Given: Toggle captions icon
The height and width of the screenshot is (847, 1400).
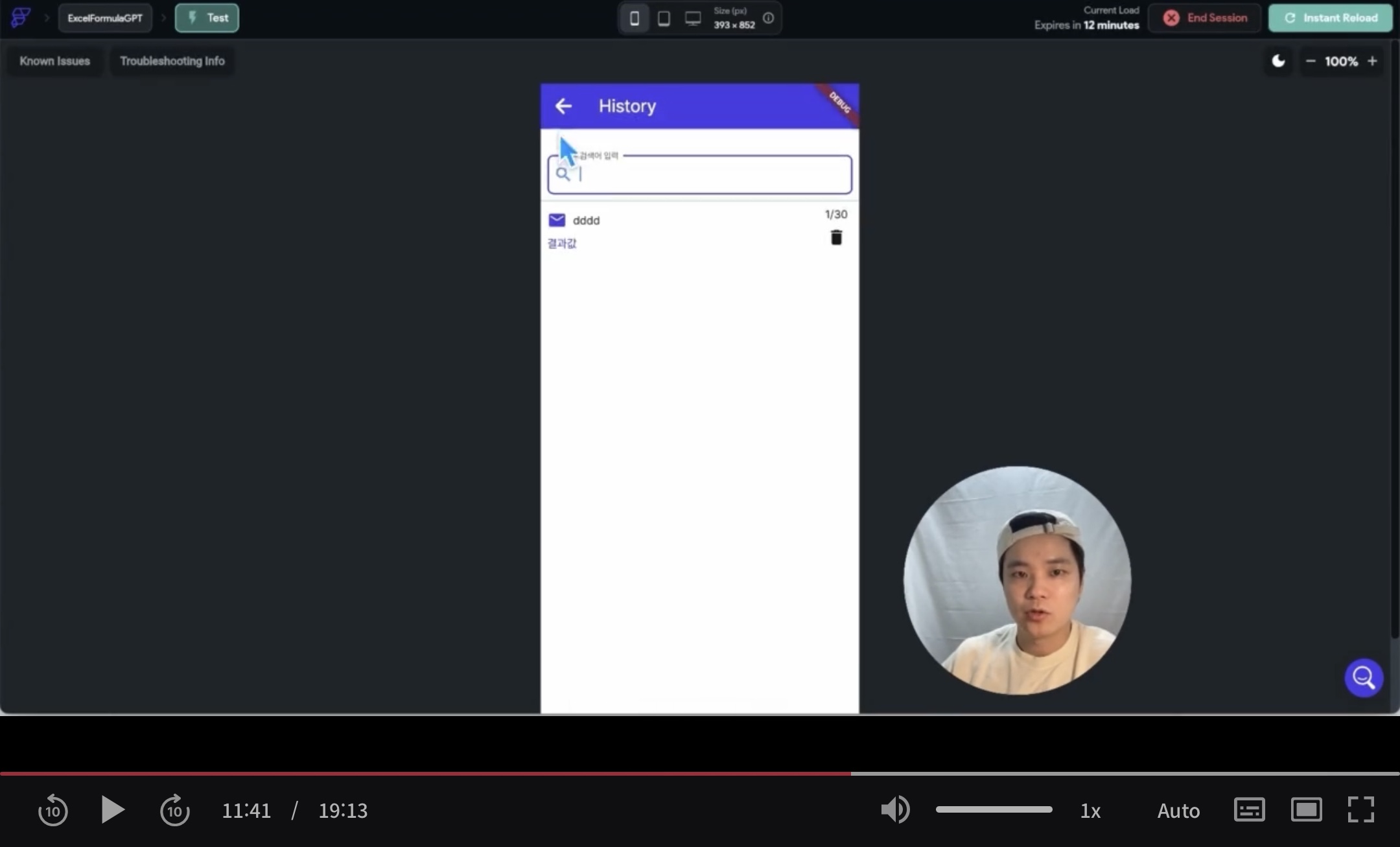Looking at the screenshot, I should coord(1249,810).
